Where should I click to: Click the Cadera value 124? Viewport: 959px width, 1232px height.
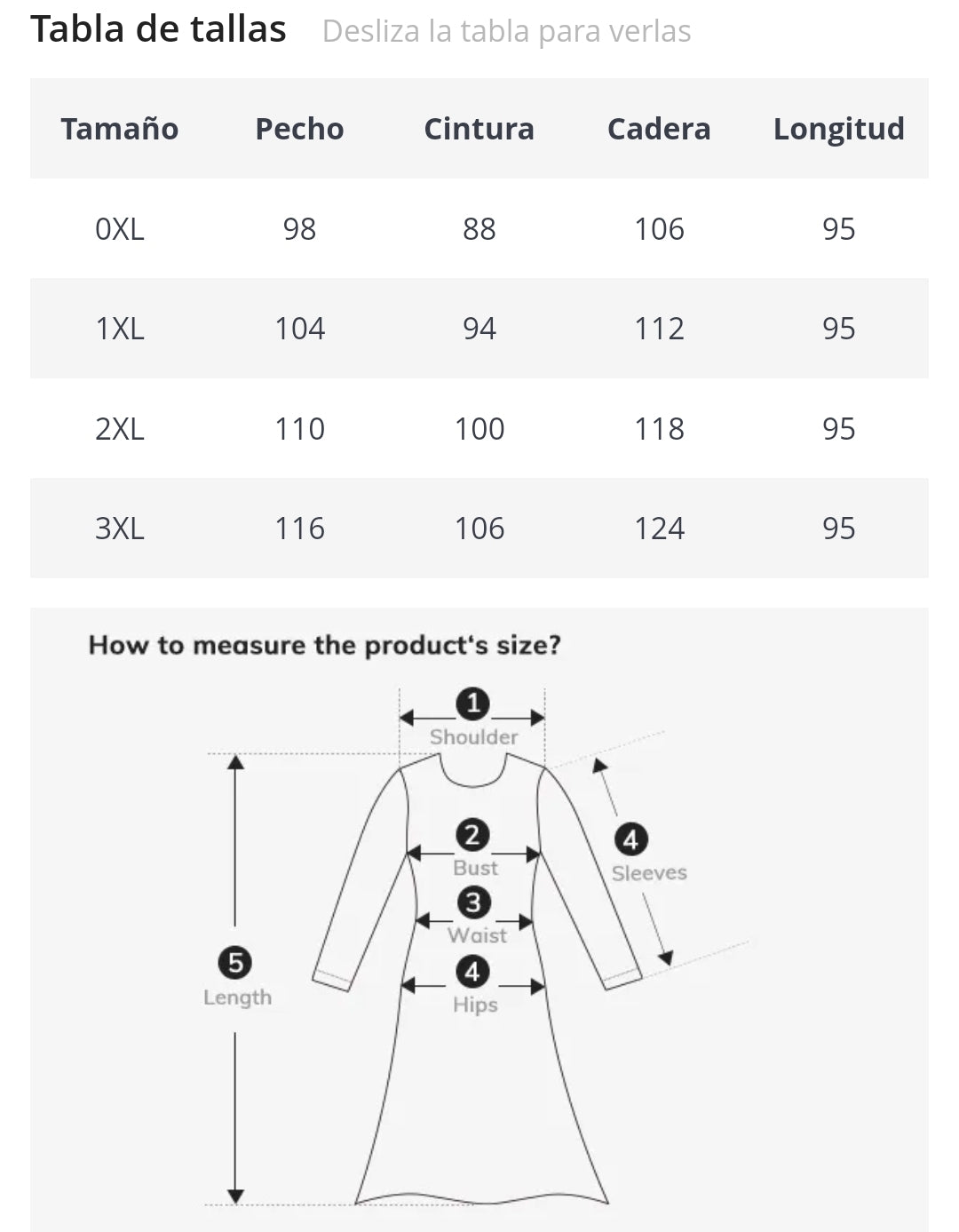659,529
